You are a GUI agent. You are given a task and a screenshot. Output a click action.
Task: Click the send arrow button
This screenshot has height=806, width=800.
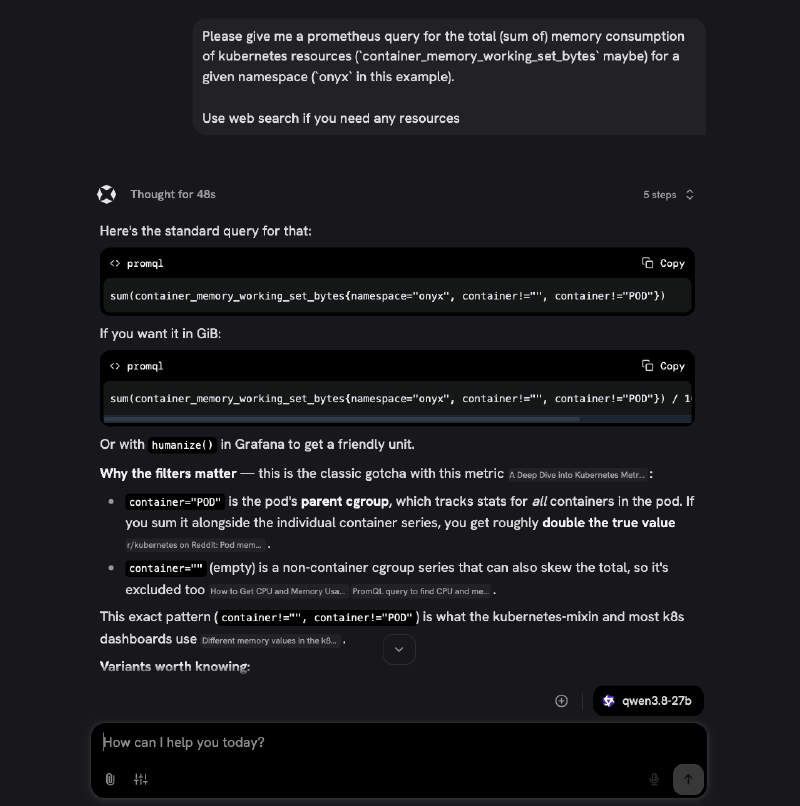coord(688,779)
